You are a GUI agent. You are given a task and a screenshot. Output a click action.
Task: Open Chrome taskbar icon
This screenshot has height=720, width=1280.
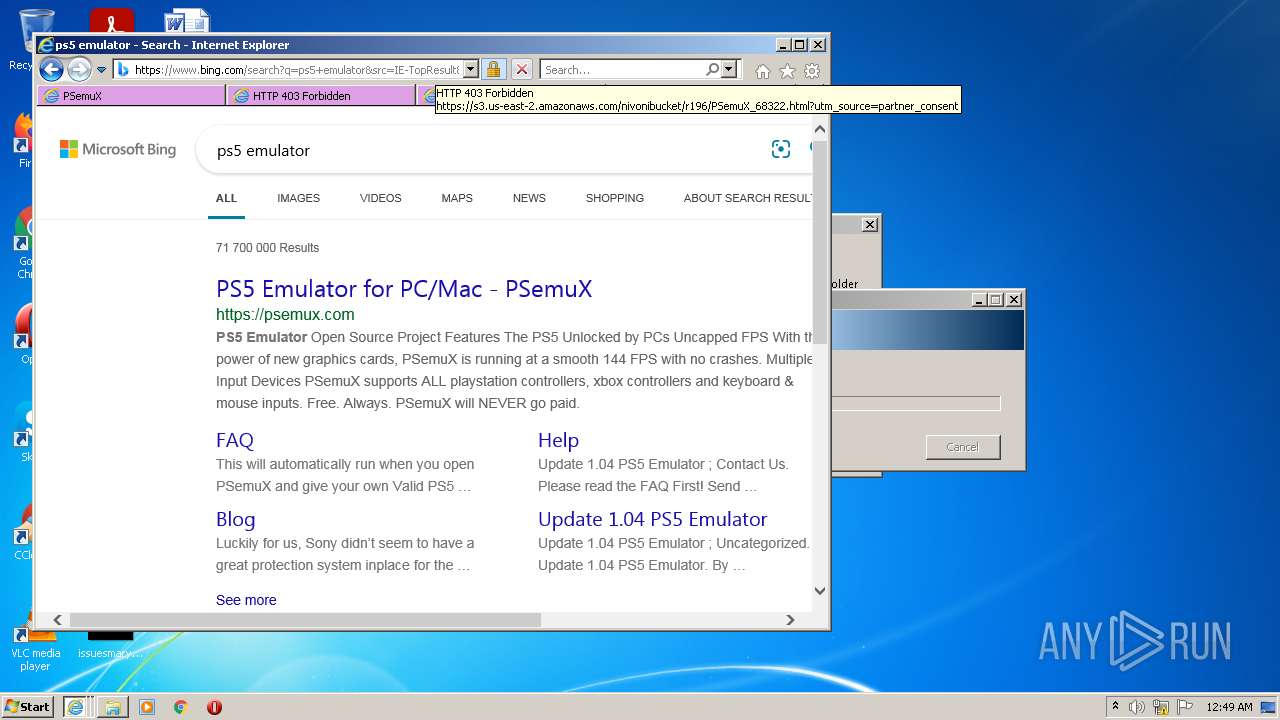tap(180, 707)
